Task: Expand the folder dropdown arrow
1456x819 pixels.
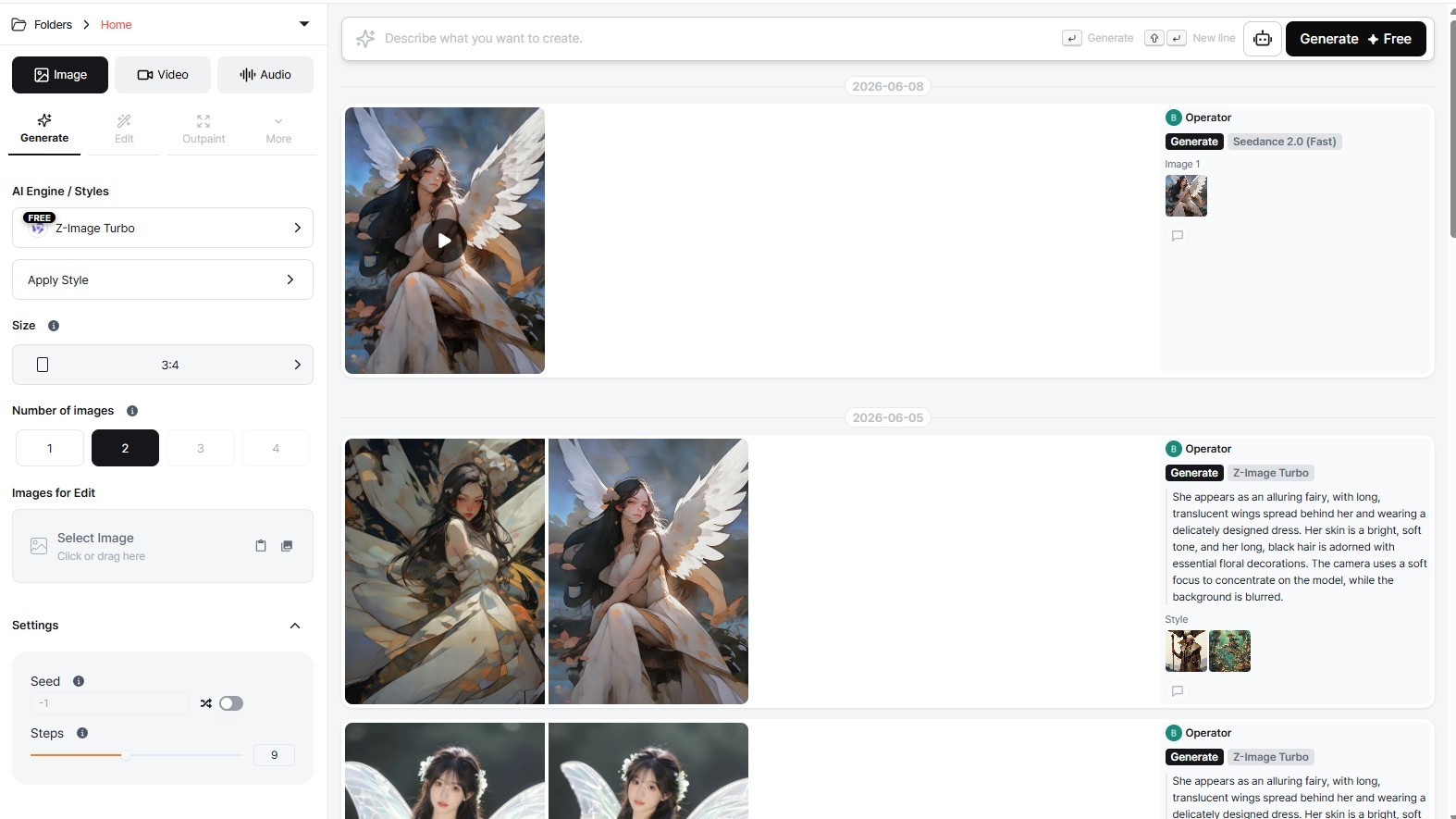Action: tap(304, 24)
